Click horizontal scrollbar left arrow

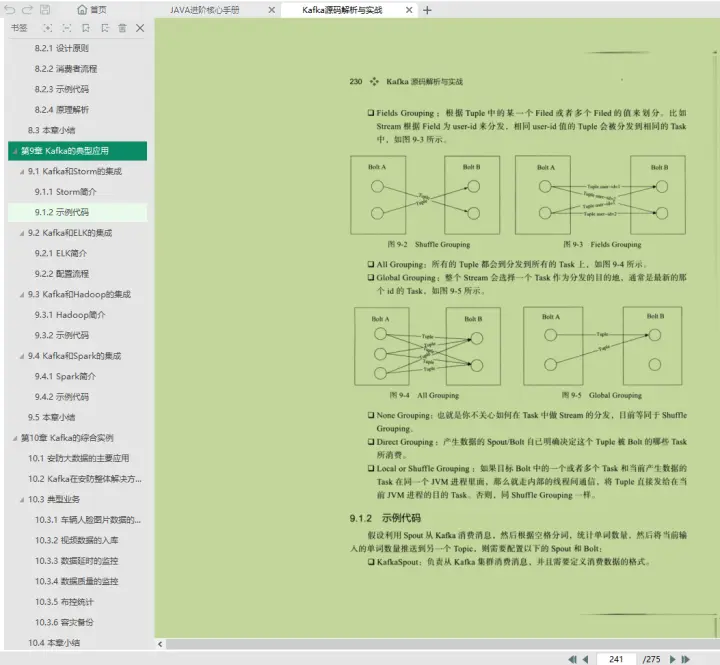point(160,644)
